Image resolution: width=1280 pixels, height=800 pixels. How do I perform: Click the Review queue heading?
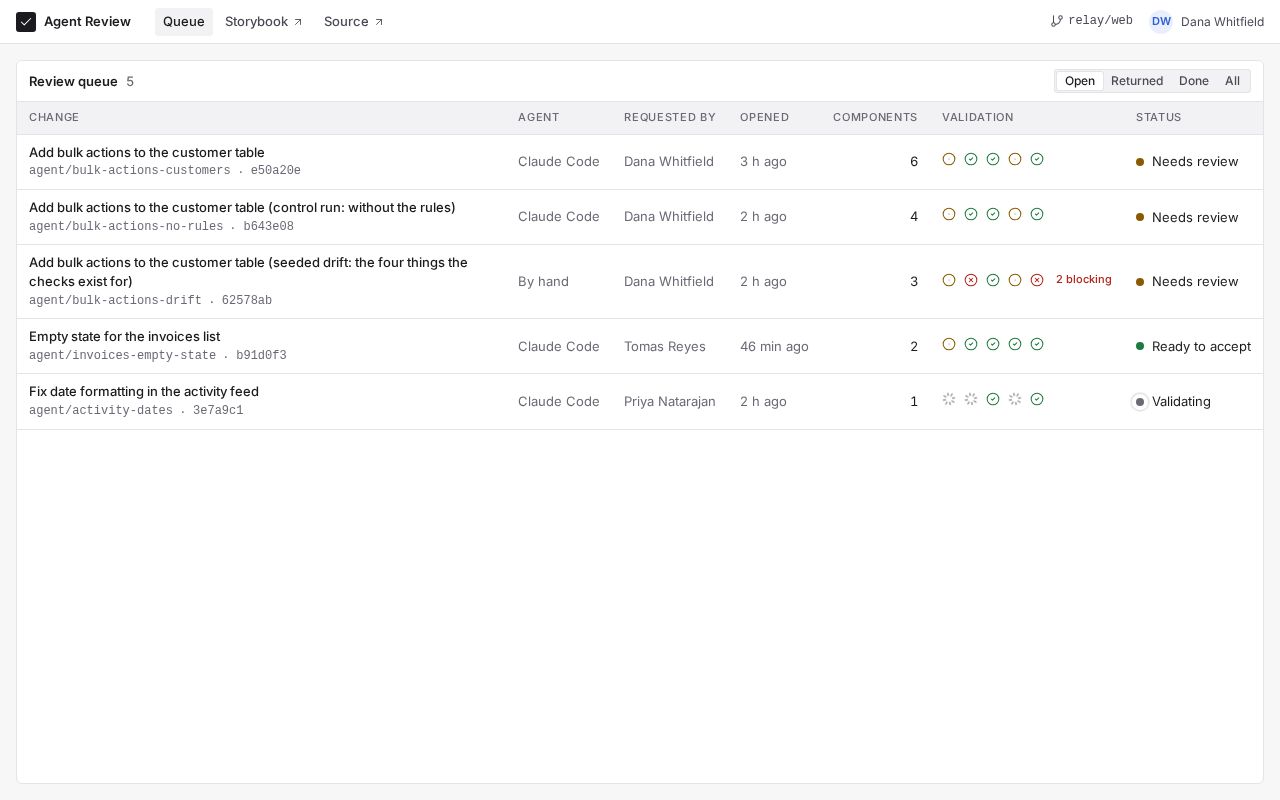(73, 82)
